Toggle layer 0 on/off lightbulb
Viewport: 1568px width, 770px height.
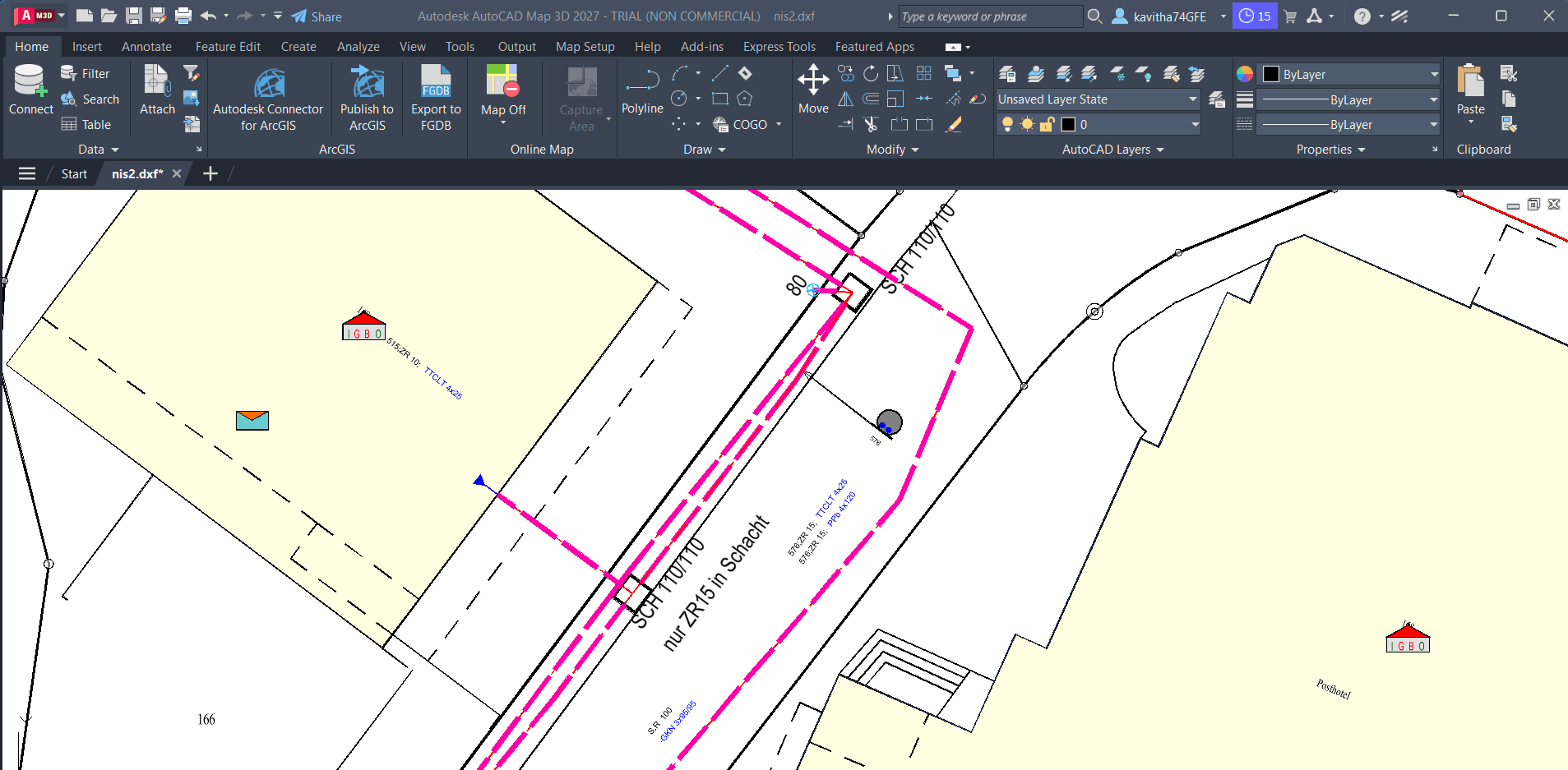tap(1007, 124)
